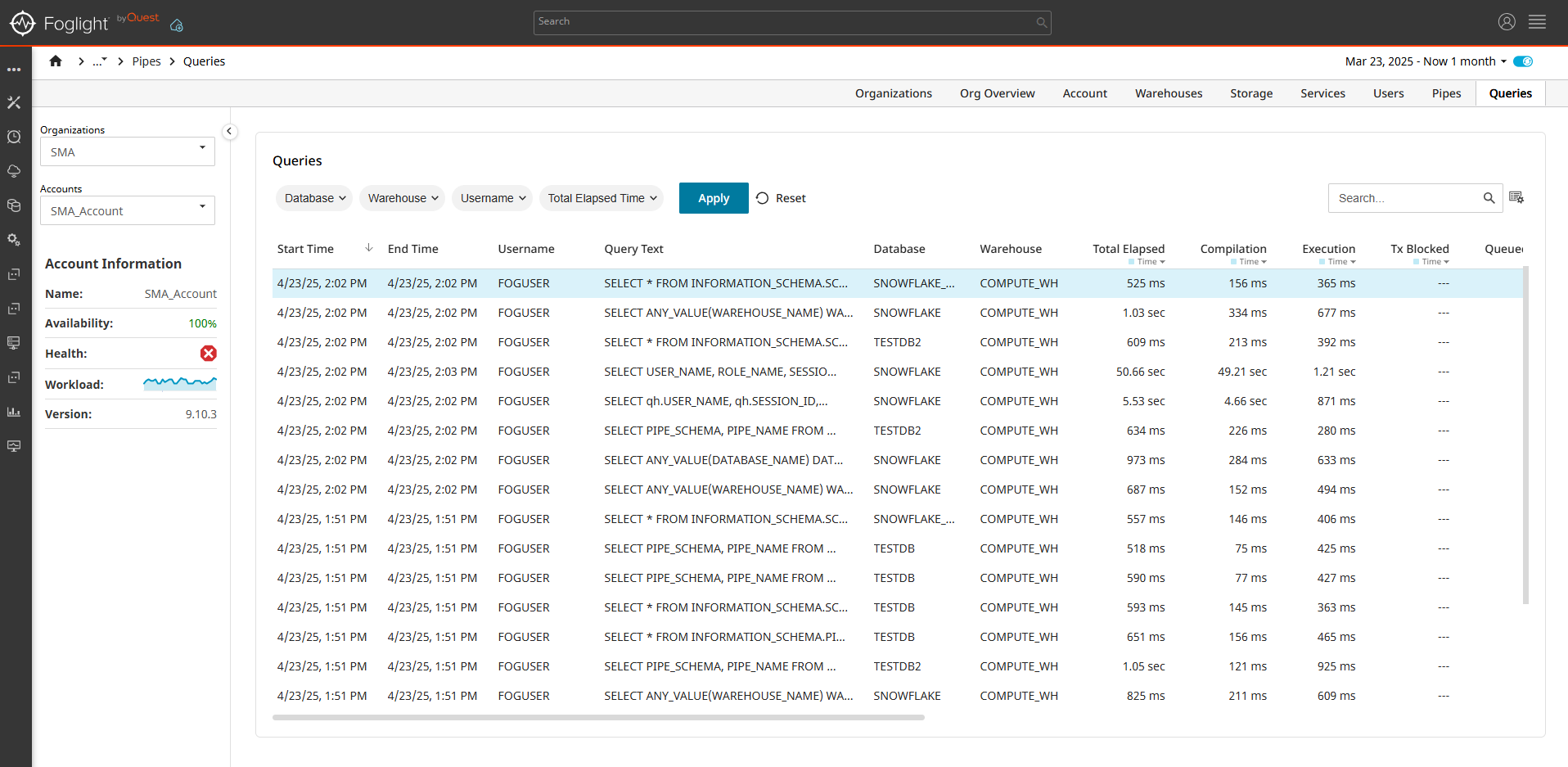Open the table column settings icon
This screenshot has height=767, width=1568.
[1516, 197]
